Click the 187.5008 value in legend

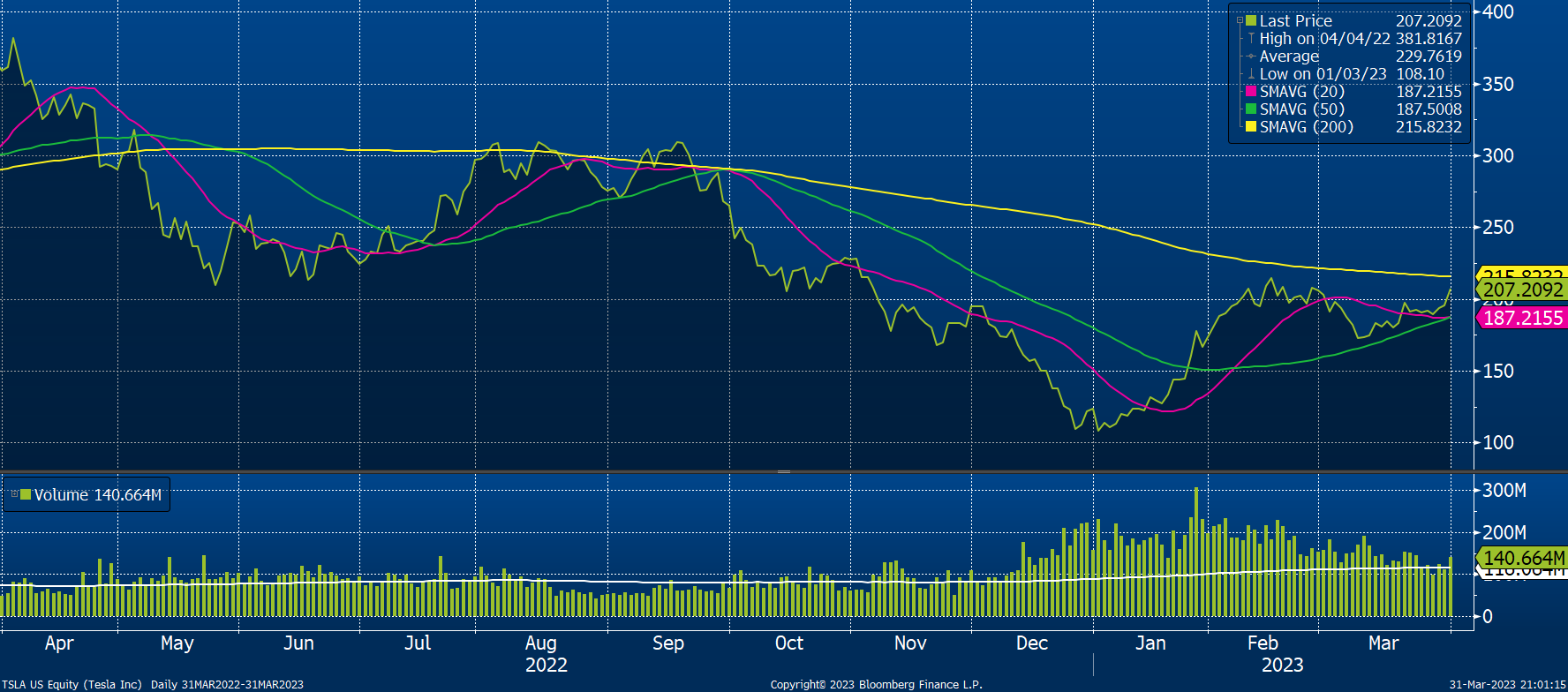point(1429,109)
